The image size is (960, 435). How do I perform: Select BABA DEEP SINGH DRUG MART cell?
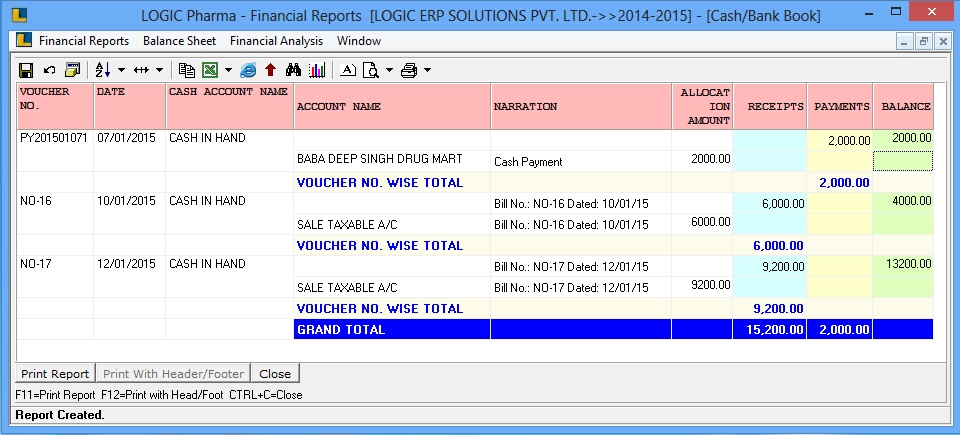click(392, 161)
